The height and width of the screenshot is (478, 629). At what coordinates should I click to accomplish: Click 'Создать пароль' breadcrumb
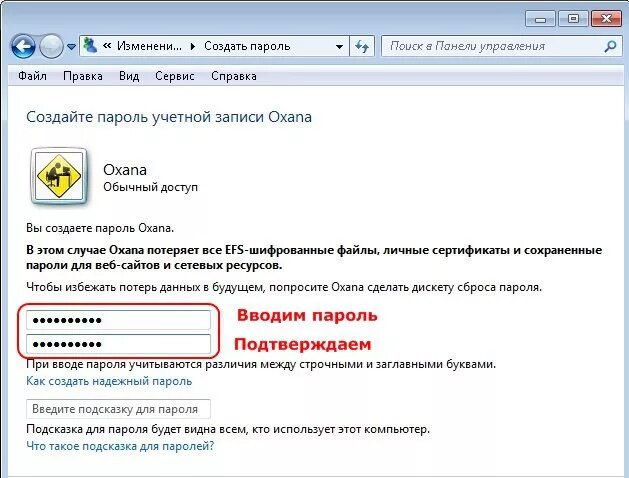tap(247, 46)
